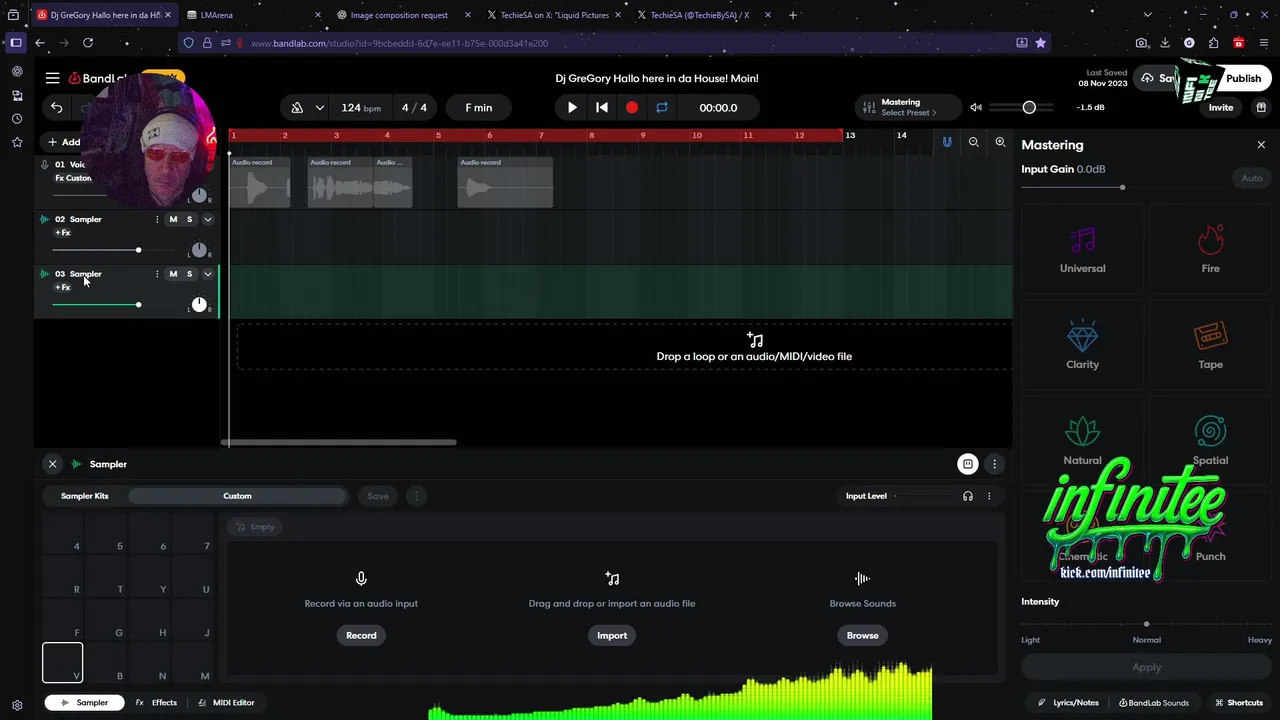Screen dimensions: 1280x720
Task: Open the Effects bottom tab
Action: pos(156,702)
